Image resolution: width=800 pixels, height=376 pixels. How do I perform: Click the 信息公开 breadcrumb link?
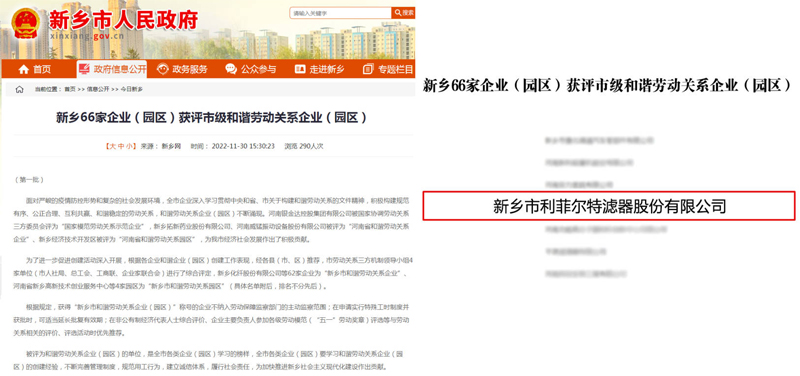coord(97,89)
